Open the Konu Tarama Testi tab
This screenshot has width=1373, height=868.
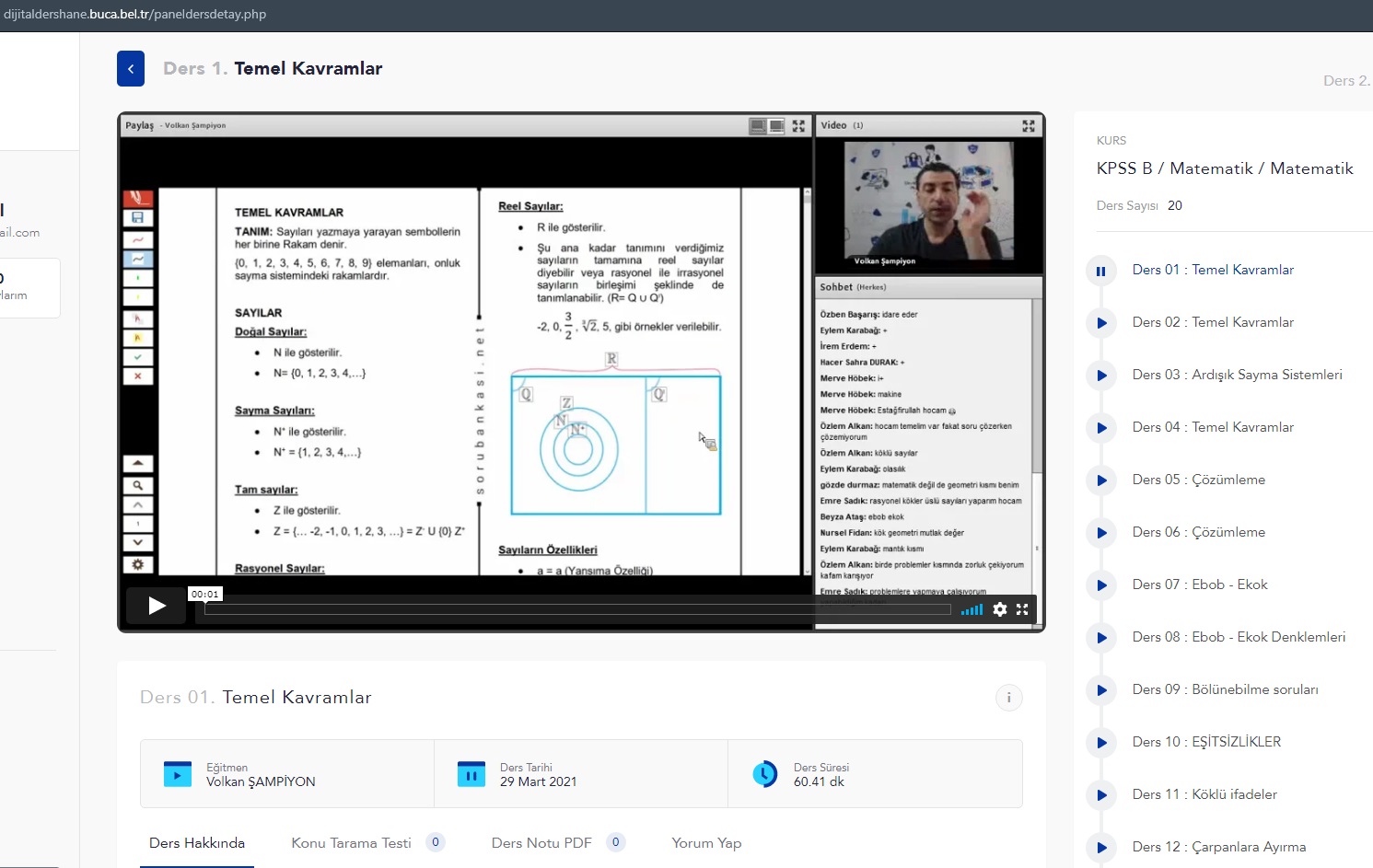pos(351,843)
